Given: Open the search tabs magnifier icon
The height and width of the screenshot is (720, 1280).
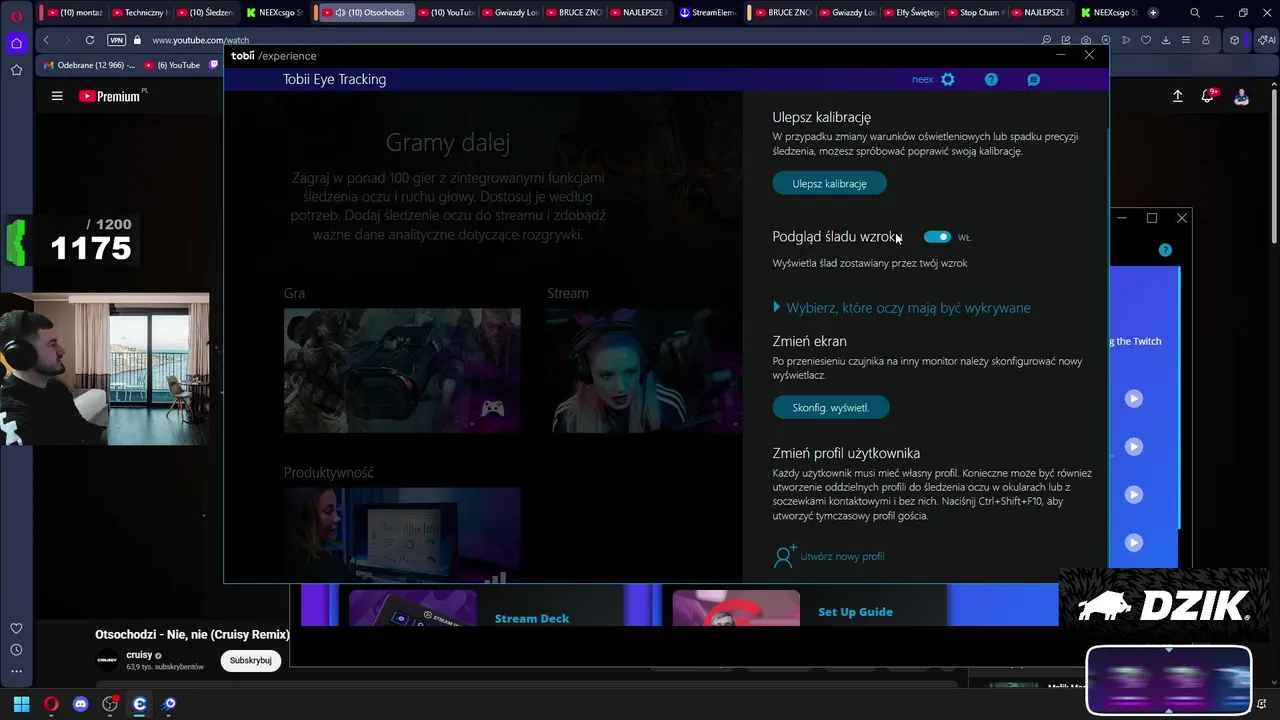Looking at the screenshot, I should (x=1195, y=13).
